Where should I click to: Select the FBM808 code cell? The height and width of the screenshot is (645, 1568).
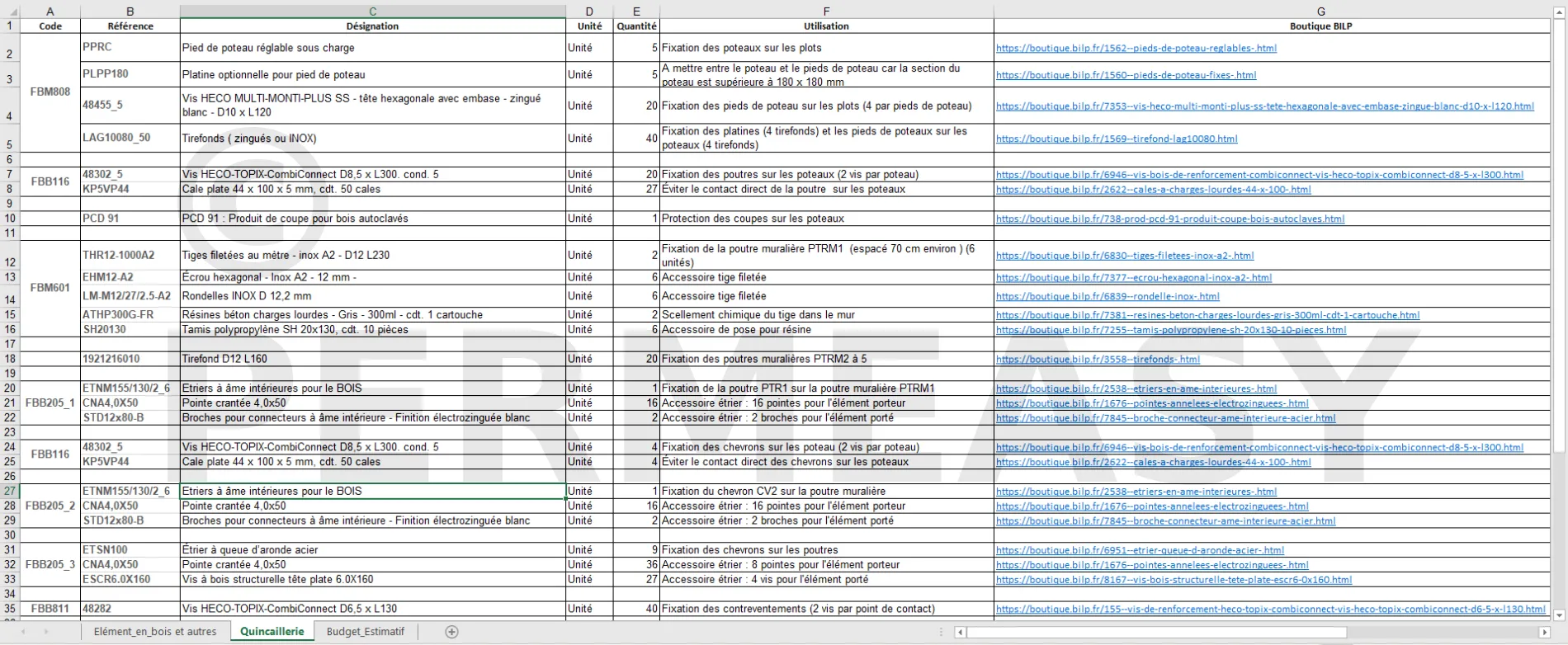[50, 92]
